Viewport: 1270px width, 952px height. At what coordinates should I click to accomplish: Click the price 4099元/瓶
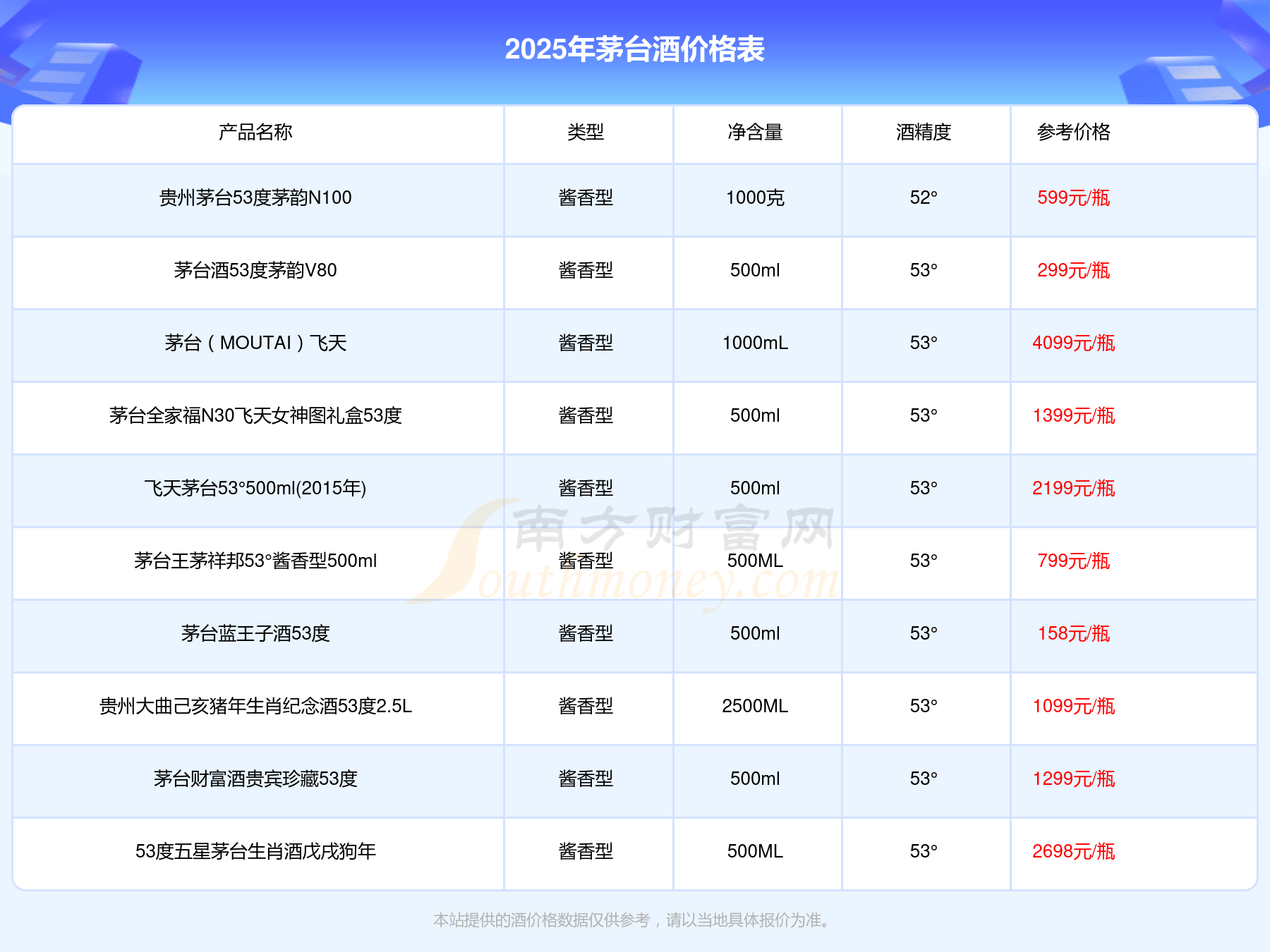[x=1074, y=343]
